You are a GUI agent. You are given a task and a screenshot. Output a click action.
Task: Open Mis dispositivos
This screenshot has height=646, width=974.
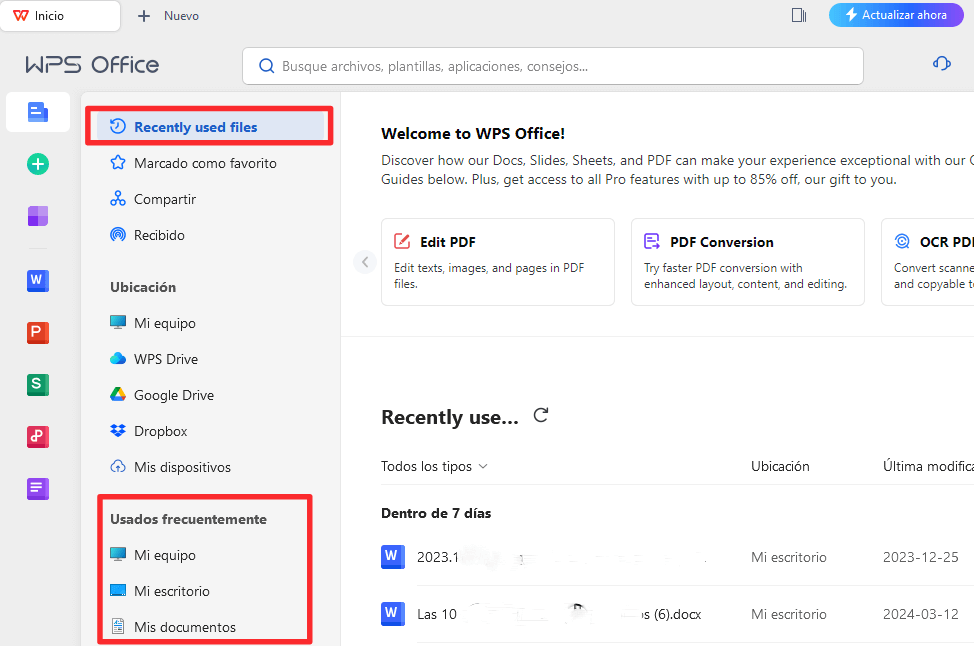coord(170,467)
